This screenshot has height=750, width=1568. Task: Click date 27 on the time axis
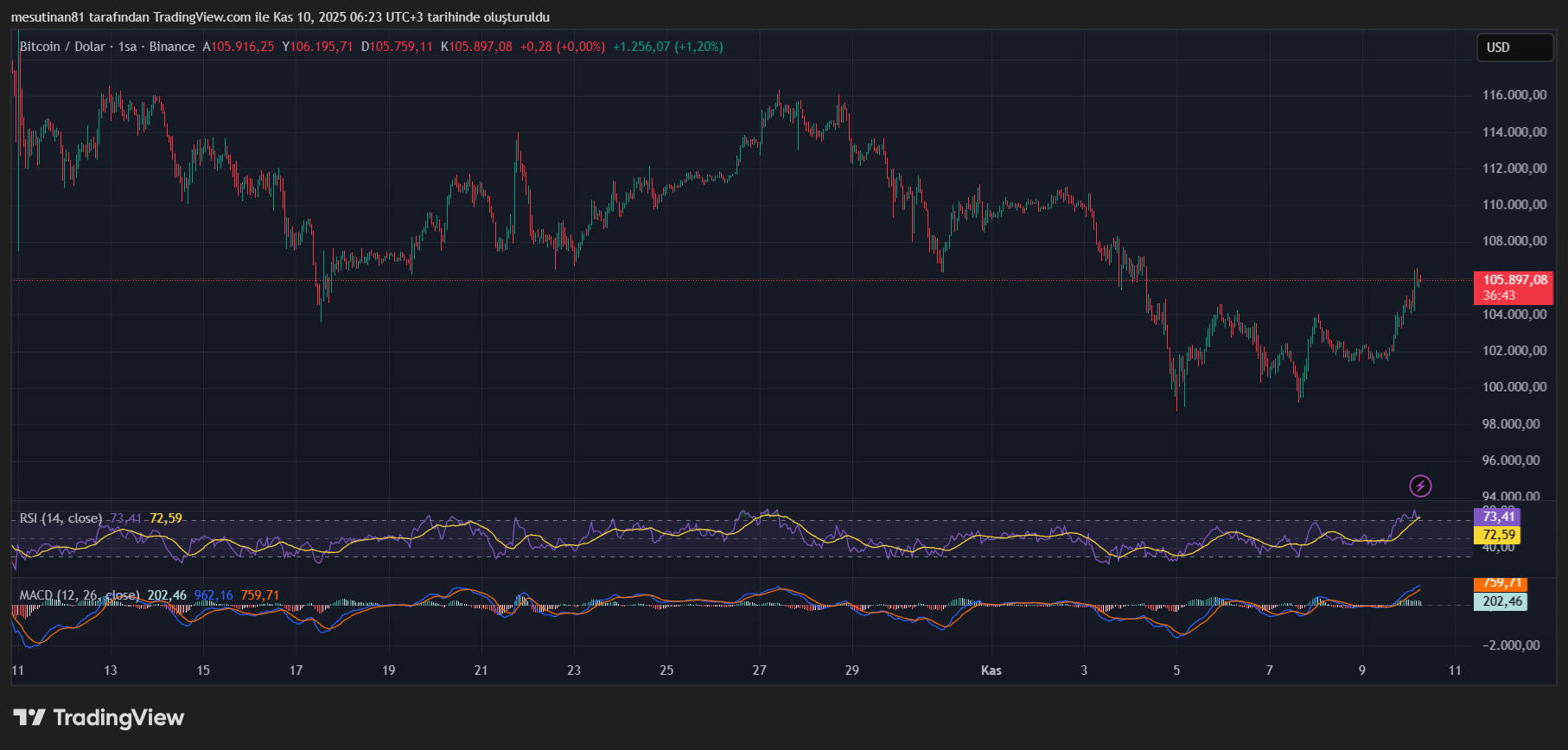759,671
